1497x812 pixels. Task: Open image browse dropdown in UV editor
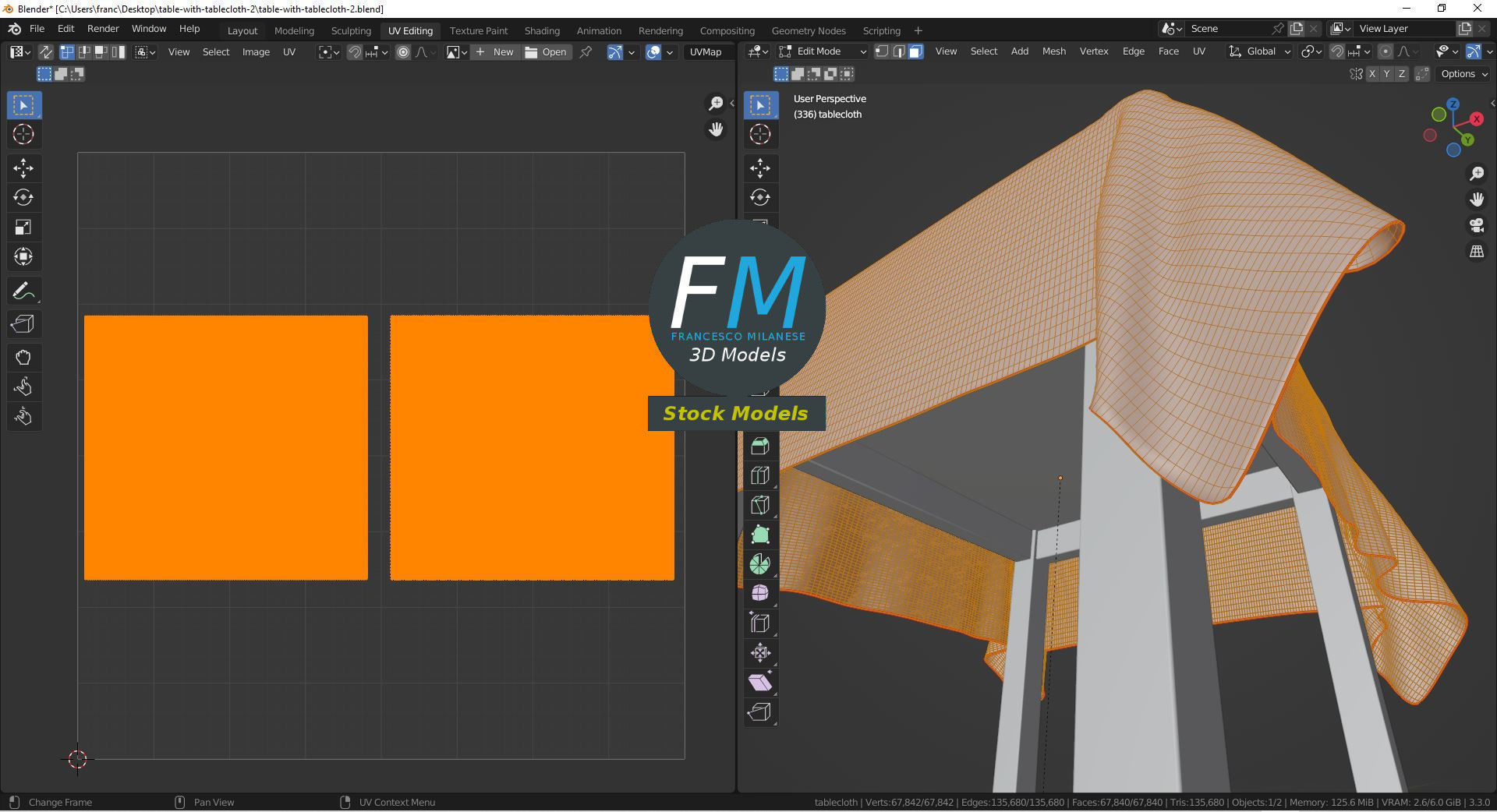click(x=457, y=52)
